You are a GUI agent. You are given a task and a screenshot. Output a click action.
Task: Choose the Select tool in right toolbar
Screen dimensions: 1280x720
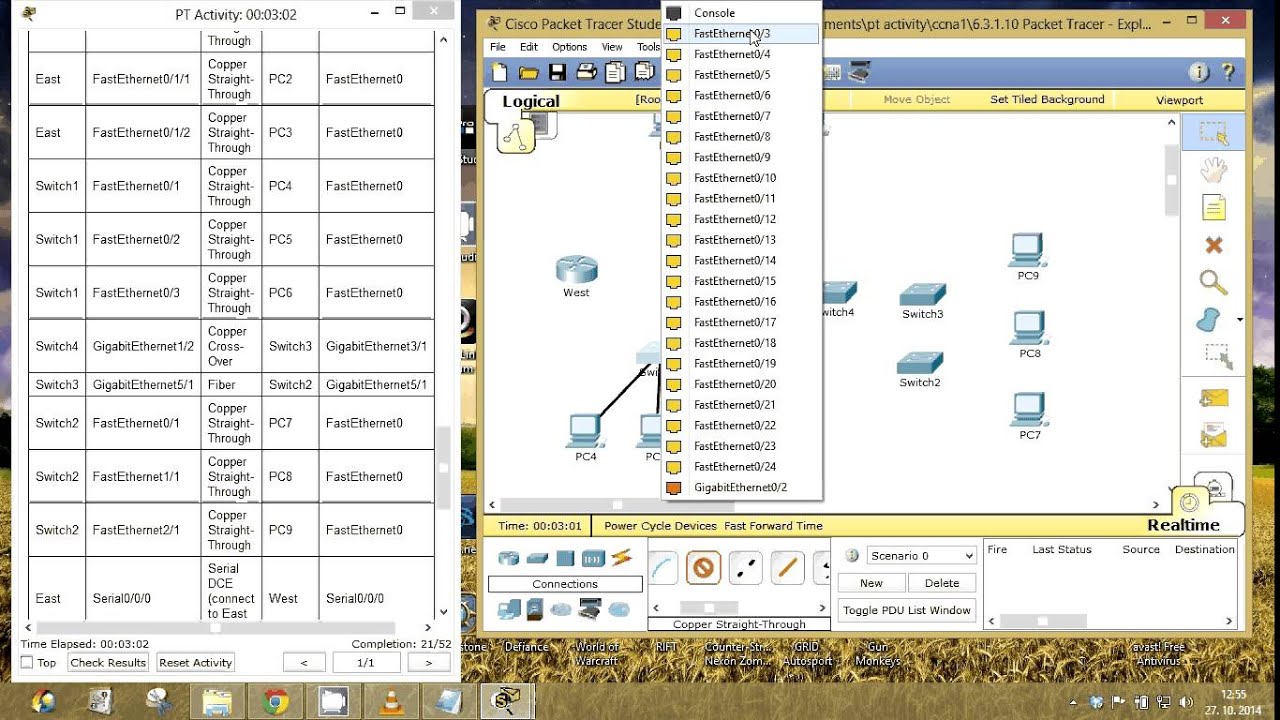[x=1213, y=133]
